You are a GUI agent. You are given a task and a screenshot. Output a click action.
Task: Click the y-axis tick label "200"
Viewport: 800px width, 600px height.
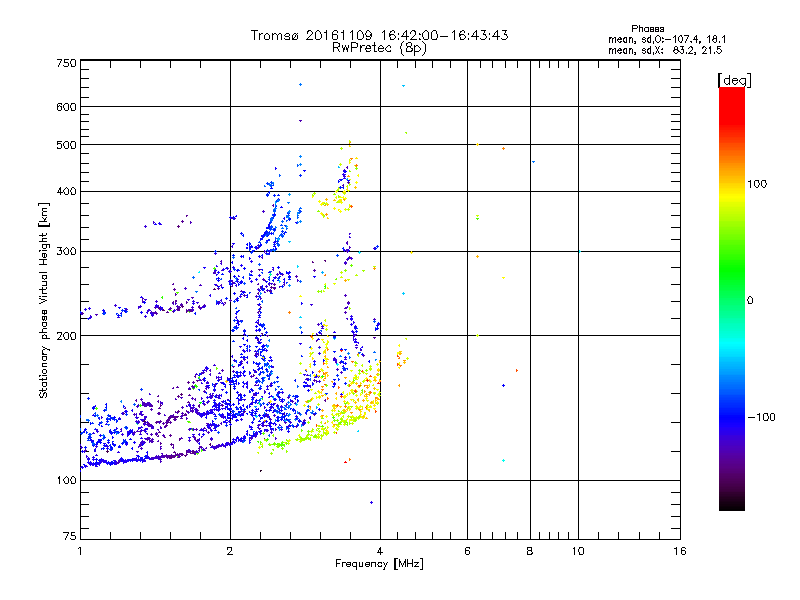[66, 336]
